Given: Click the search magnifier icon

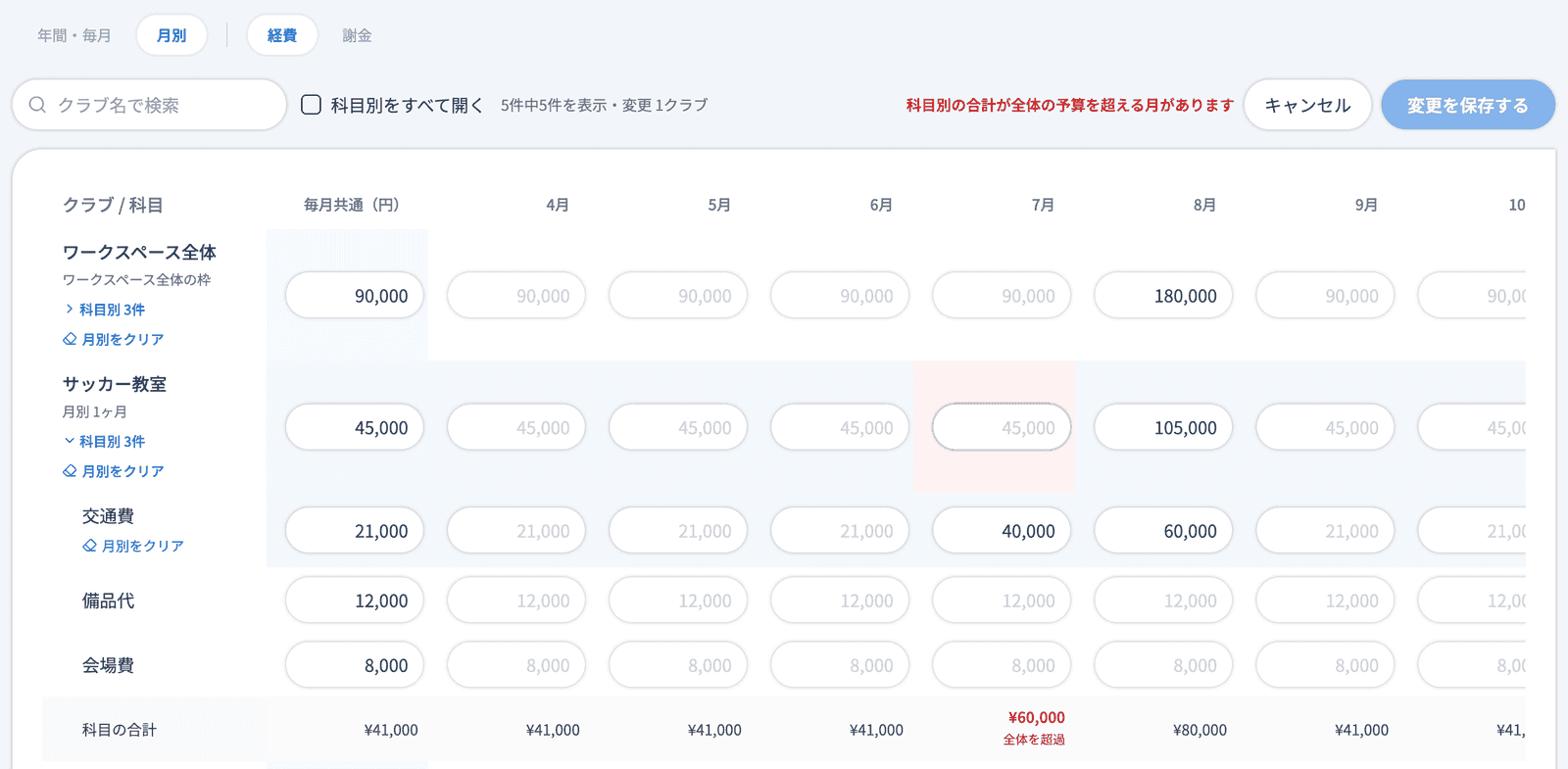Looking at the screenshot, I should coord(37,105).
